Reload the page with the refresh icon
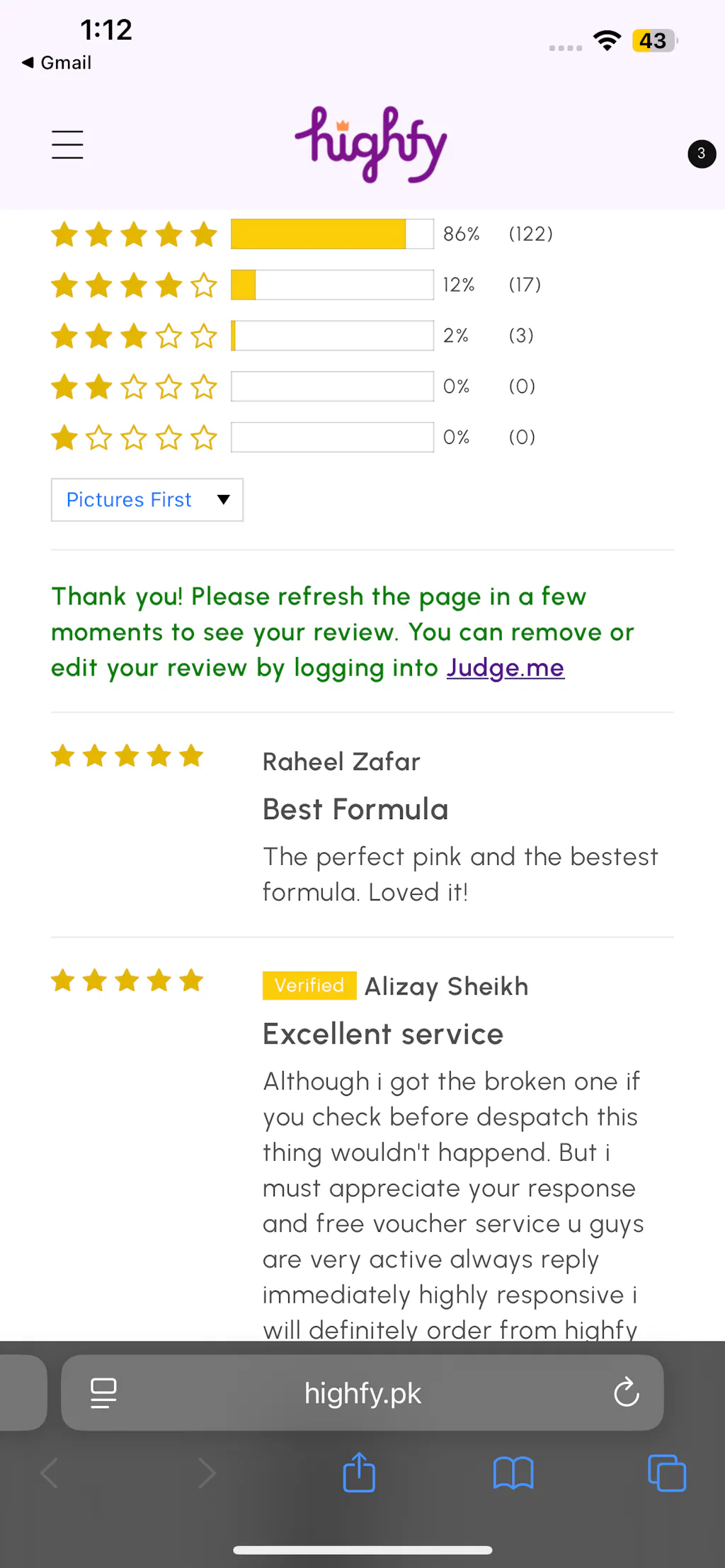The image size is (725, 1568). pos(627,1392)
